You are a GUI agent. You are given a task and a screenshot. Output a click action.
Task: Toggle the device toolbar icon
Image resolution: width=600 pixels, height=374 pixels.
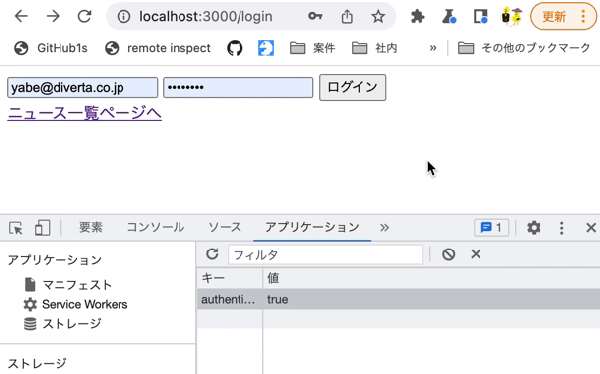point(42,228)
